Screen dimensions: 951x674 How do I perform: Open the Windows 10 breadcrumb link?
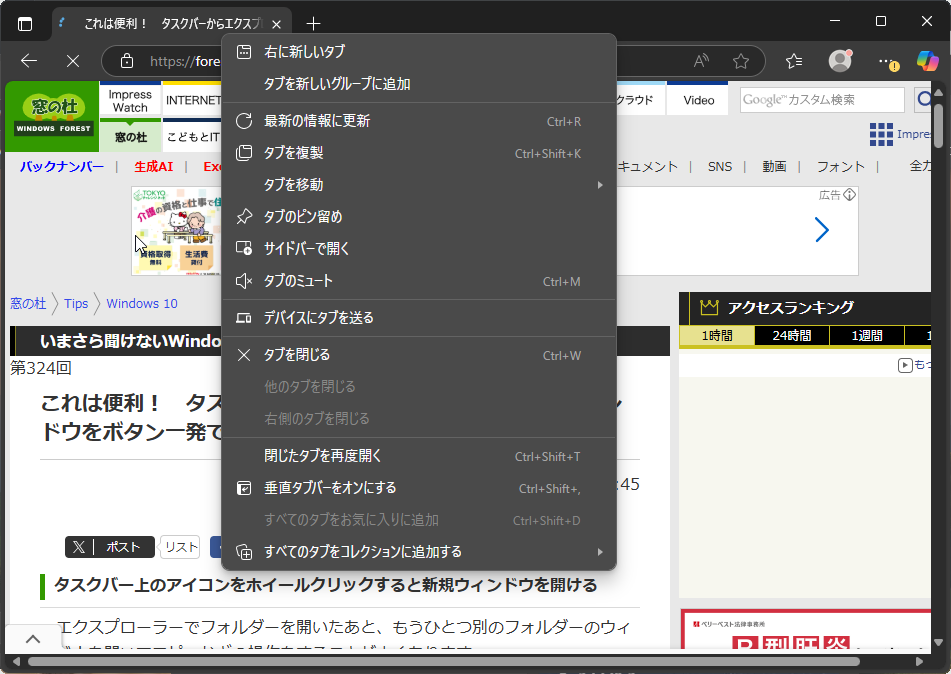[x=141, y=303]
